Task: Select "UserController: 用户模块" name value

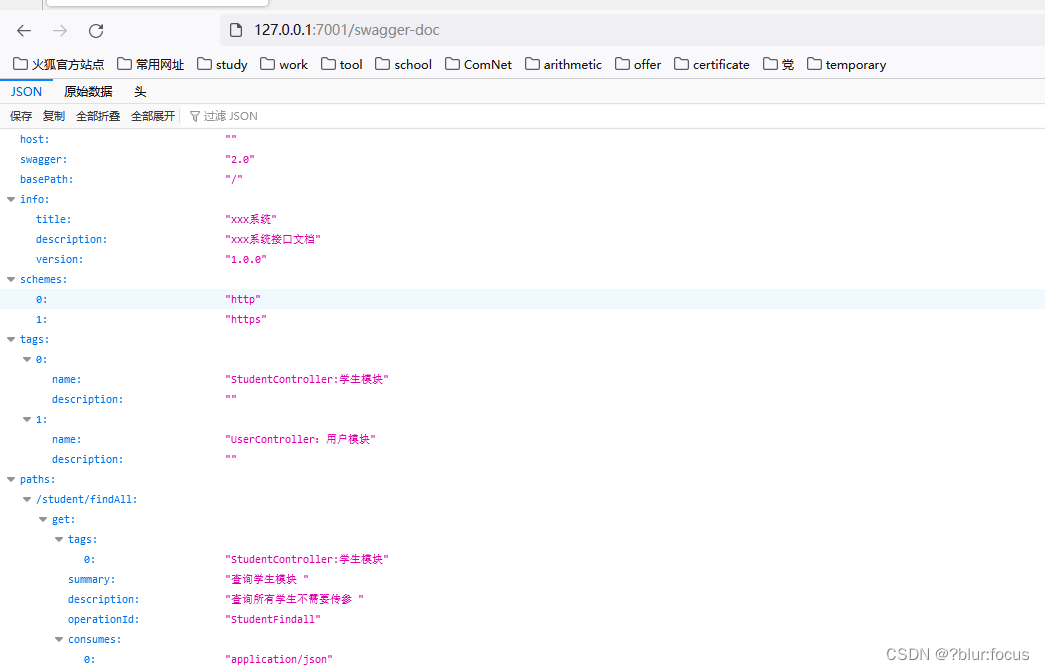Action: [301, 439]
